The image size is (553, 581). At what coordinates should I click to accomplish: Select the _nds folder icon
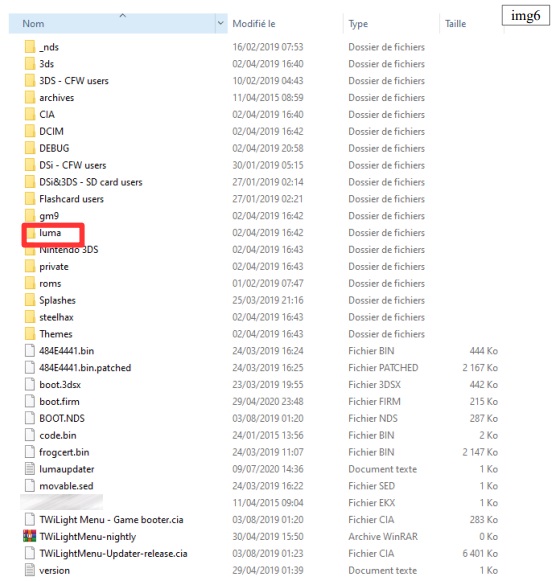tap(30, 47)
